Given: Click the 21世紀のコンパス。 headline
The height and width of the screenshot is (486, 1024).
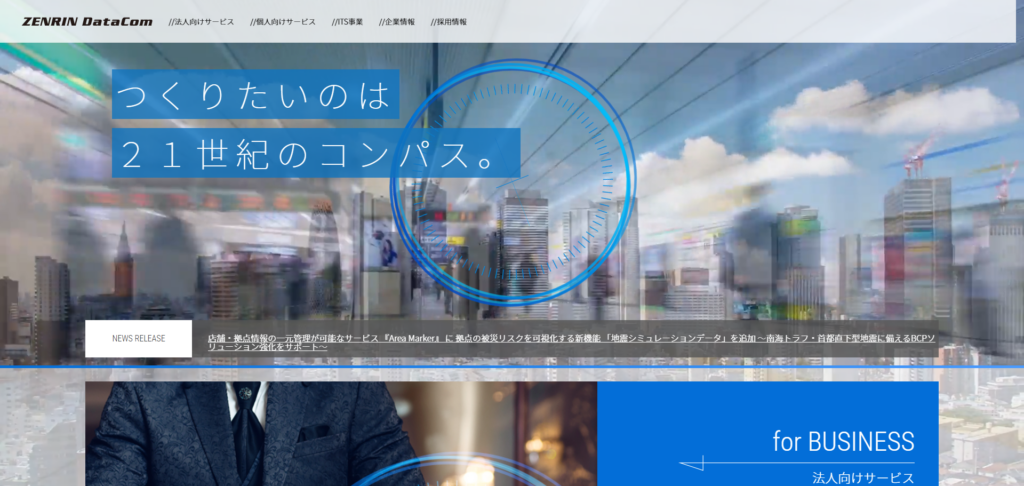Looking at the screenshot, I should (316, 153).
